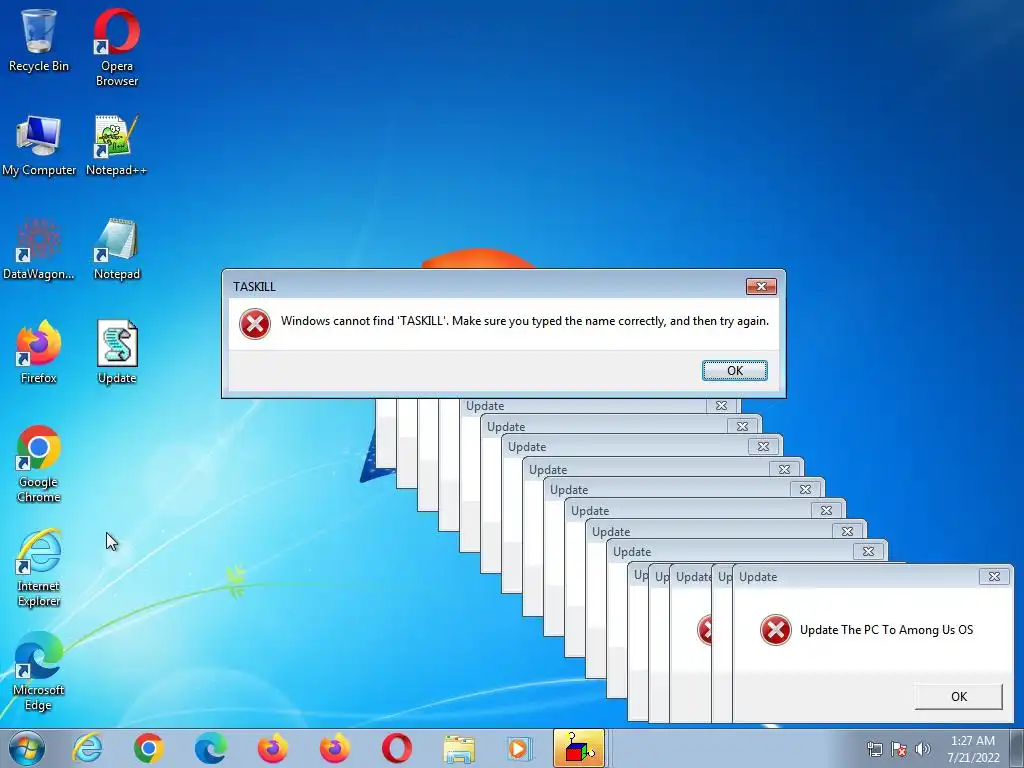Screen dimensions: 1024x768
Task: Select the DataWagon desktop shortcut
Action: [39, 249]
